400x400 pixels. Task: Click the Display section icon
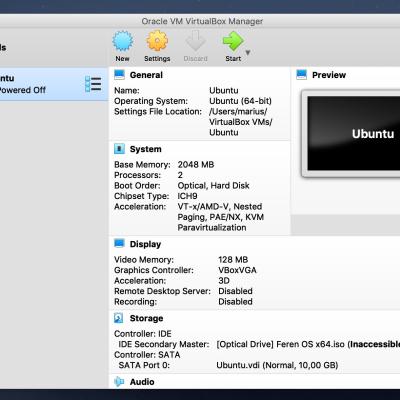119,244
